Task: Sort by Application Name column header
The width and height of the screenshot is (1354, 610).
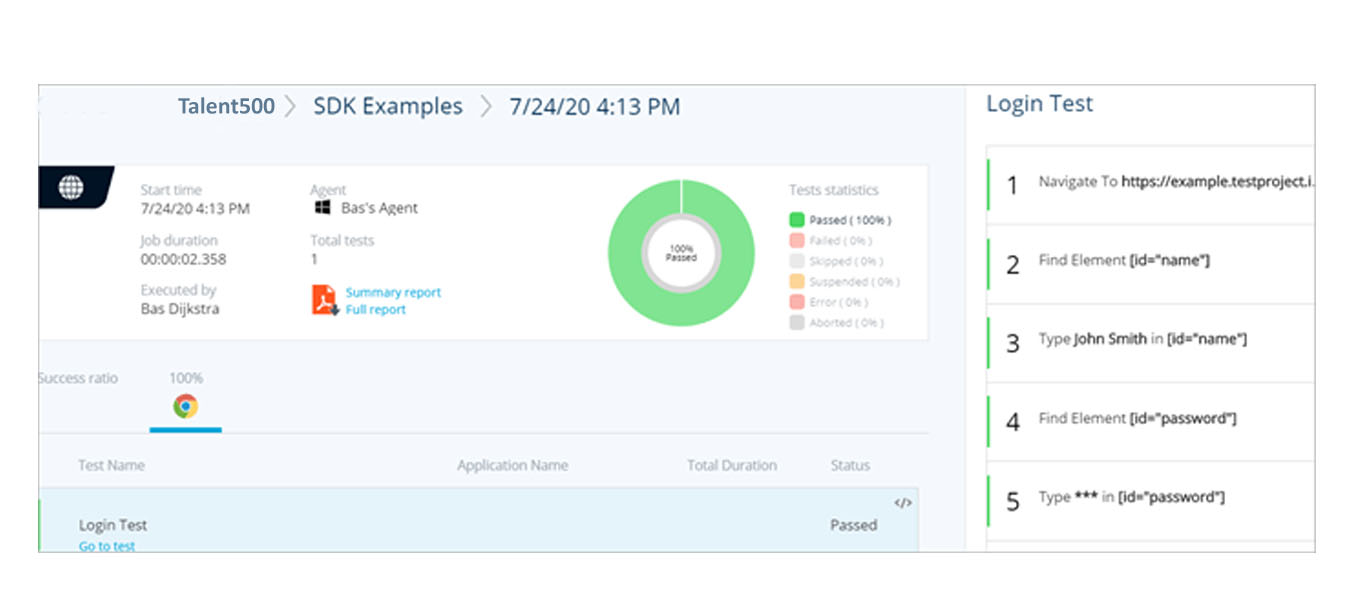Action: 512,465
